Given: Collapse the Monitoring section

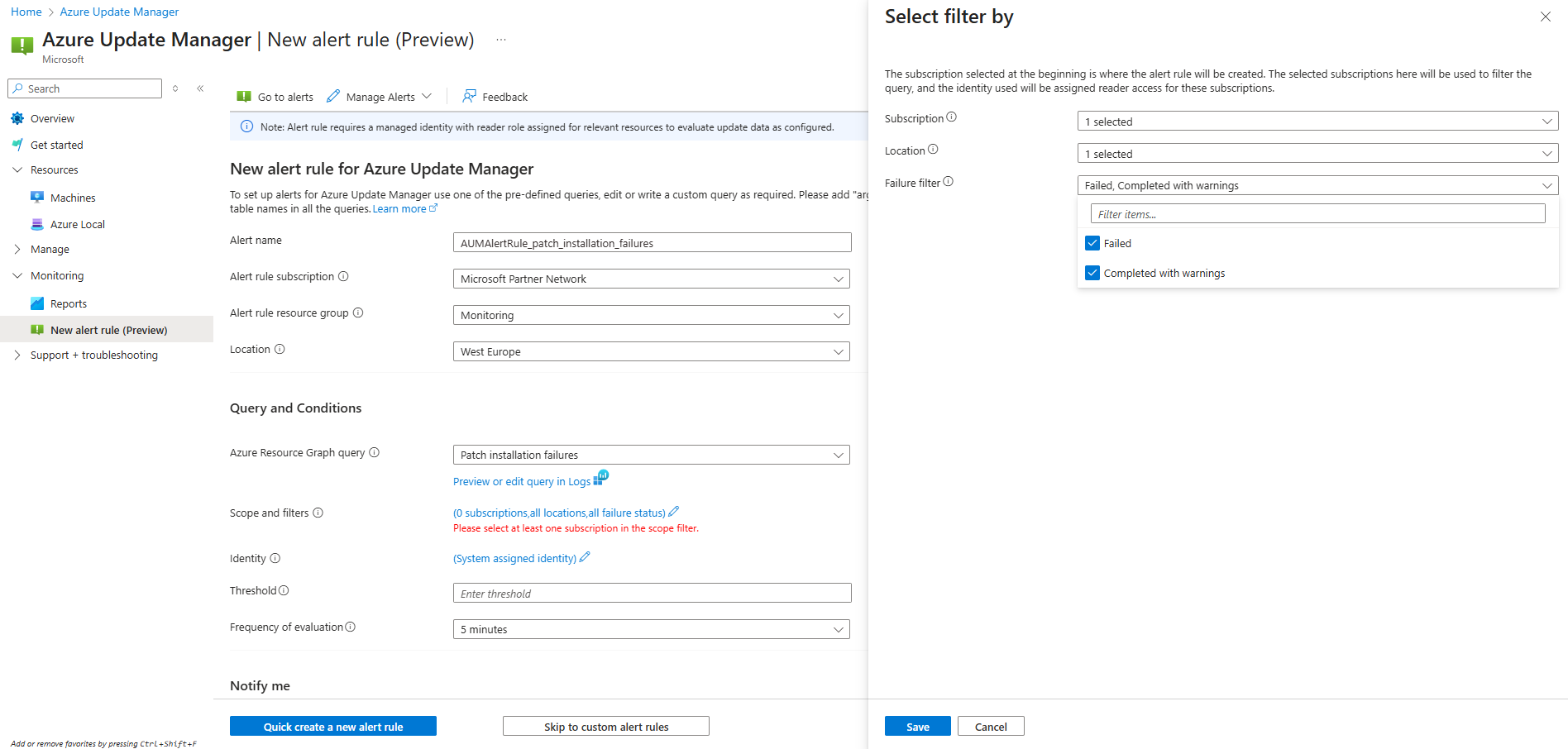Looking at the screenshot, I should (17, 275).
